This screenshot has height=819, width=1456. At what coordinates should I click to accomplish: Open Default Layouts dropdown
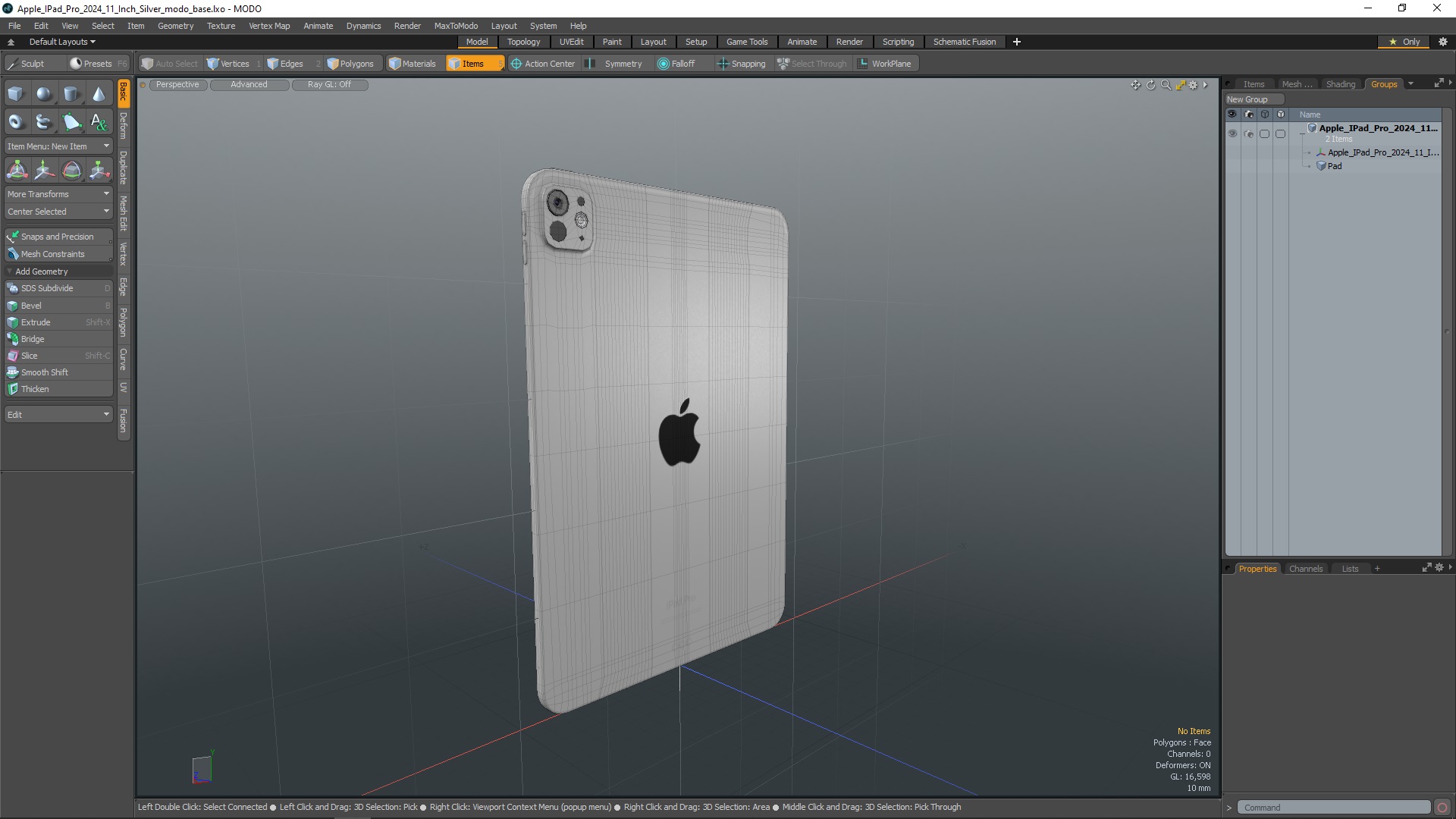click(x=62, y=42)
